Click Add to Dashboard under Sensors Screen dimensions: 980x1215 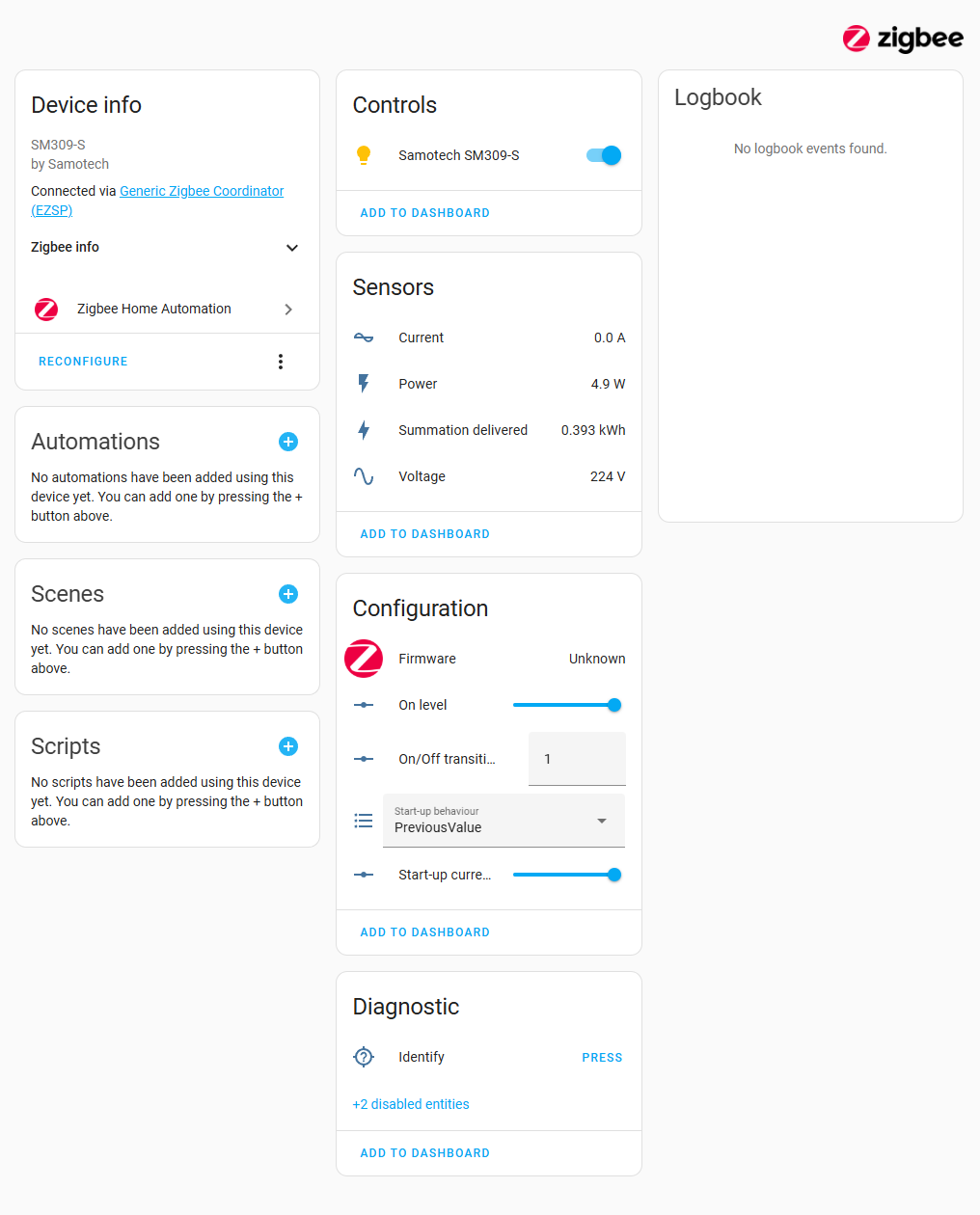point(424,534)
